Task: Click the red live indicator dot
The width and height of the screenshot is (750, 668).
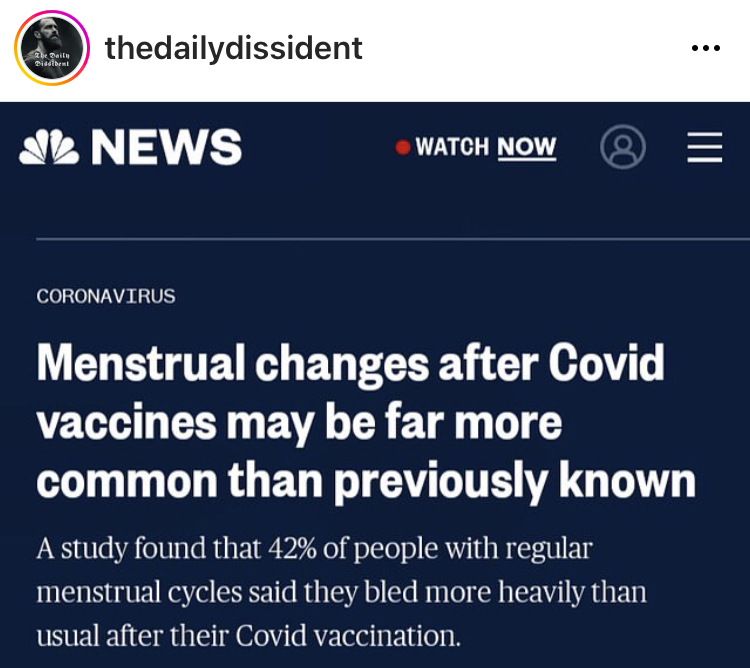Action: pos(403,147)
